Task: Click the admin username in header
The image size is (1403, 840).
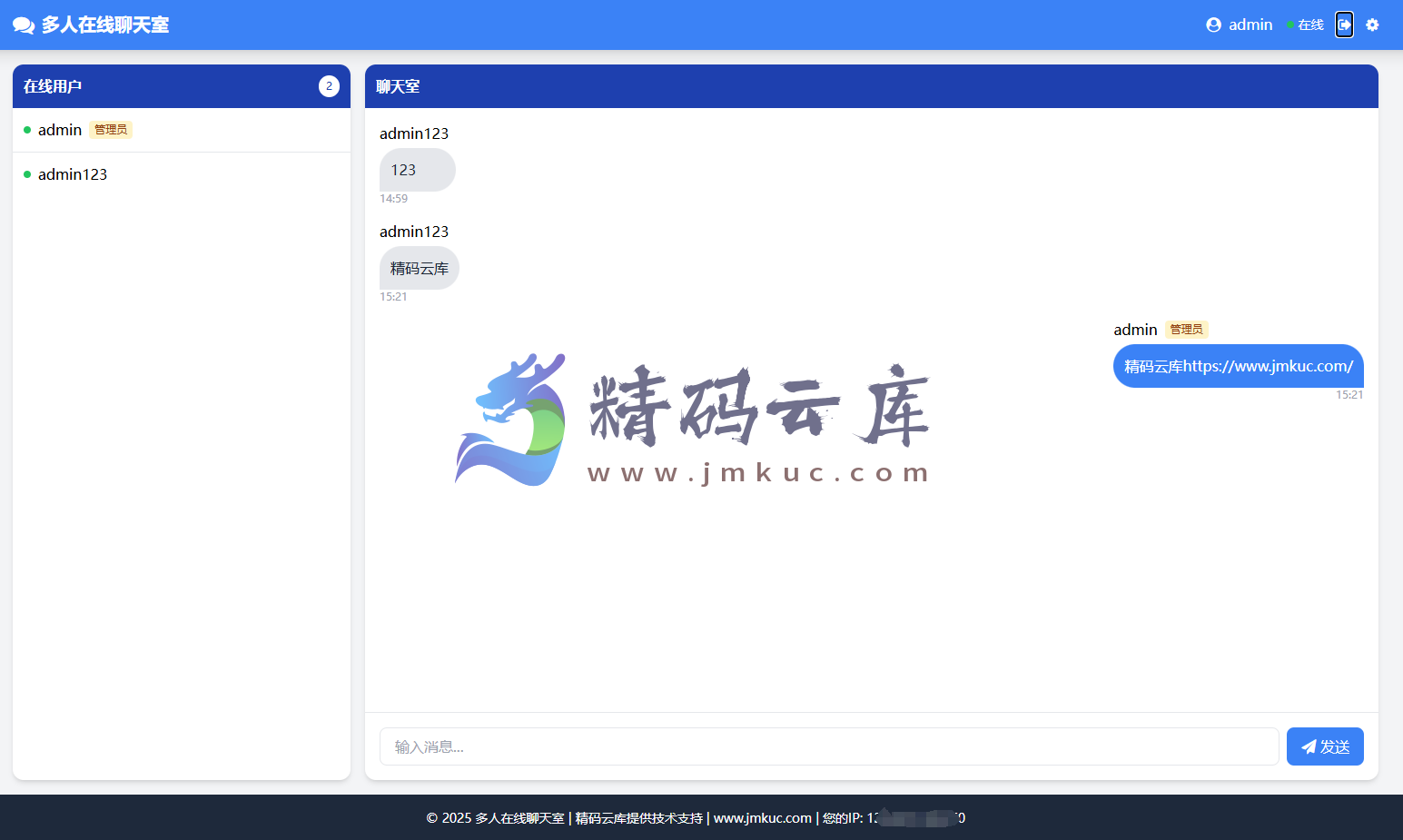Action: 1250,25
